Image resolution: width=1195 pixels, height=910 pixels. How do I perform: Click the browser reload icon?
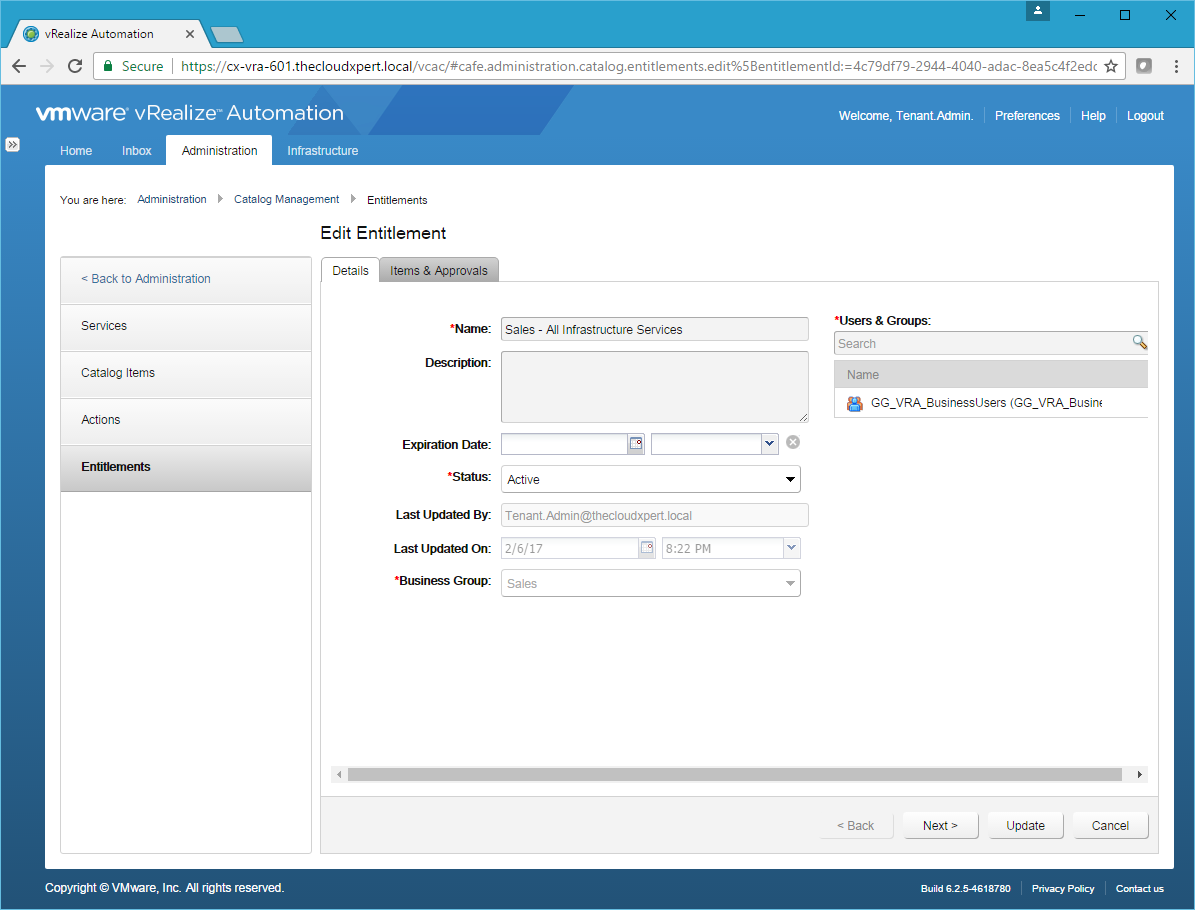(74, 66)
